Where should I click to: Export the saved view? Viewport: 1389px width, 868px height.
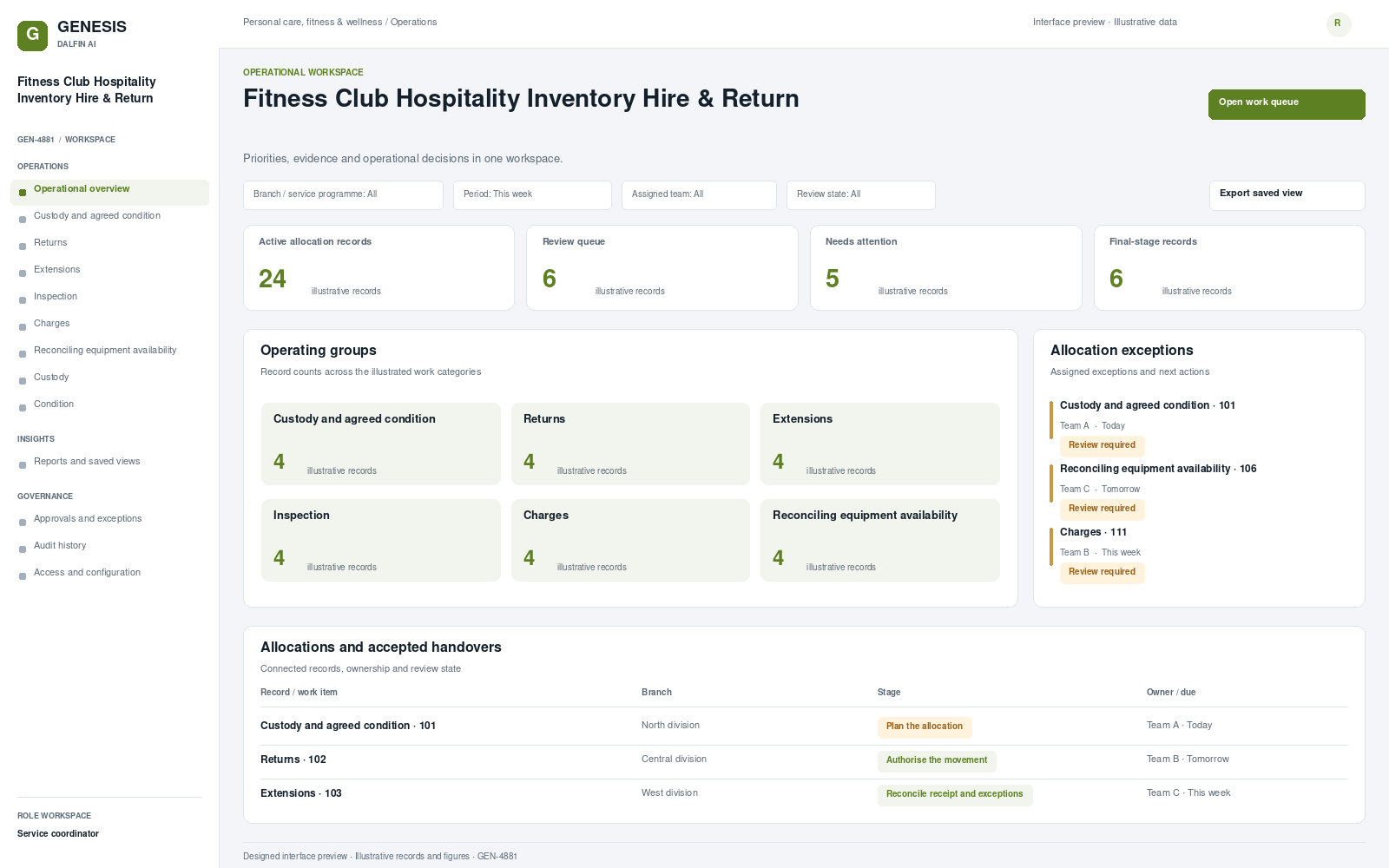coord(1287,195)
